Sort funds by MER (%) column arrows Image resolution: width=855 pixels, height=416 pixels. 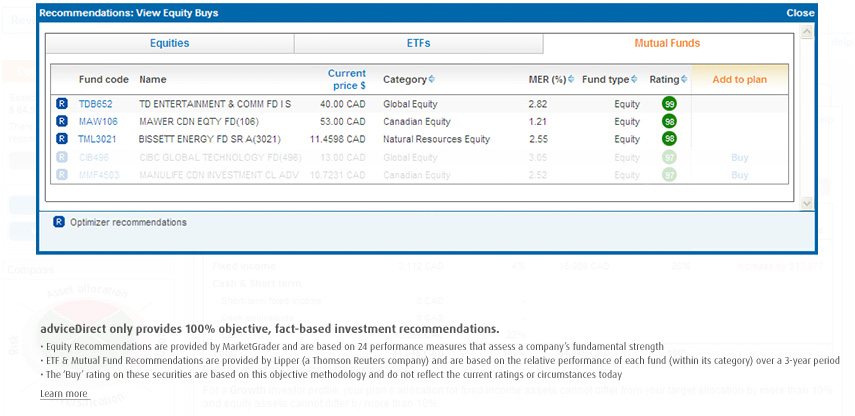click(571, 80)
